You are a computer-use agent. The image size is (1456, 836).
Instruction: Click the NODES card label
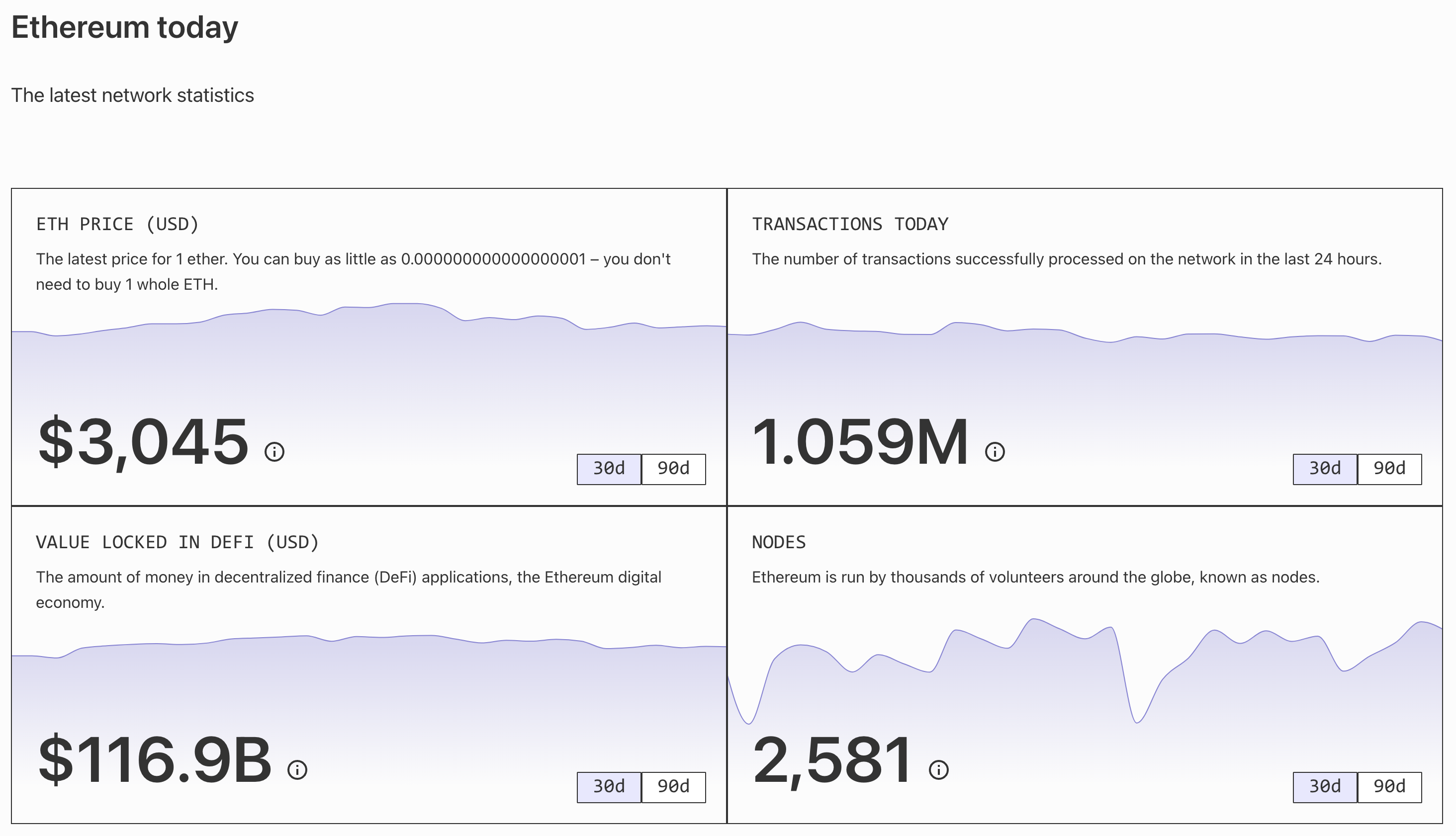pos(779,542)
